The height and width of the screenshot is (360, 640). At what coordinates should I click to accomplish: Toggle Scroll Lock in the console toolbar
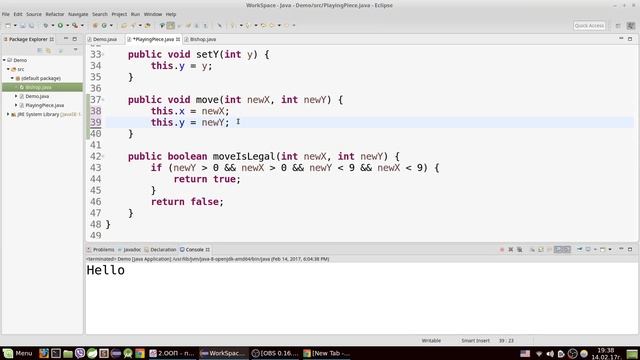click(540, 249)
